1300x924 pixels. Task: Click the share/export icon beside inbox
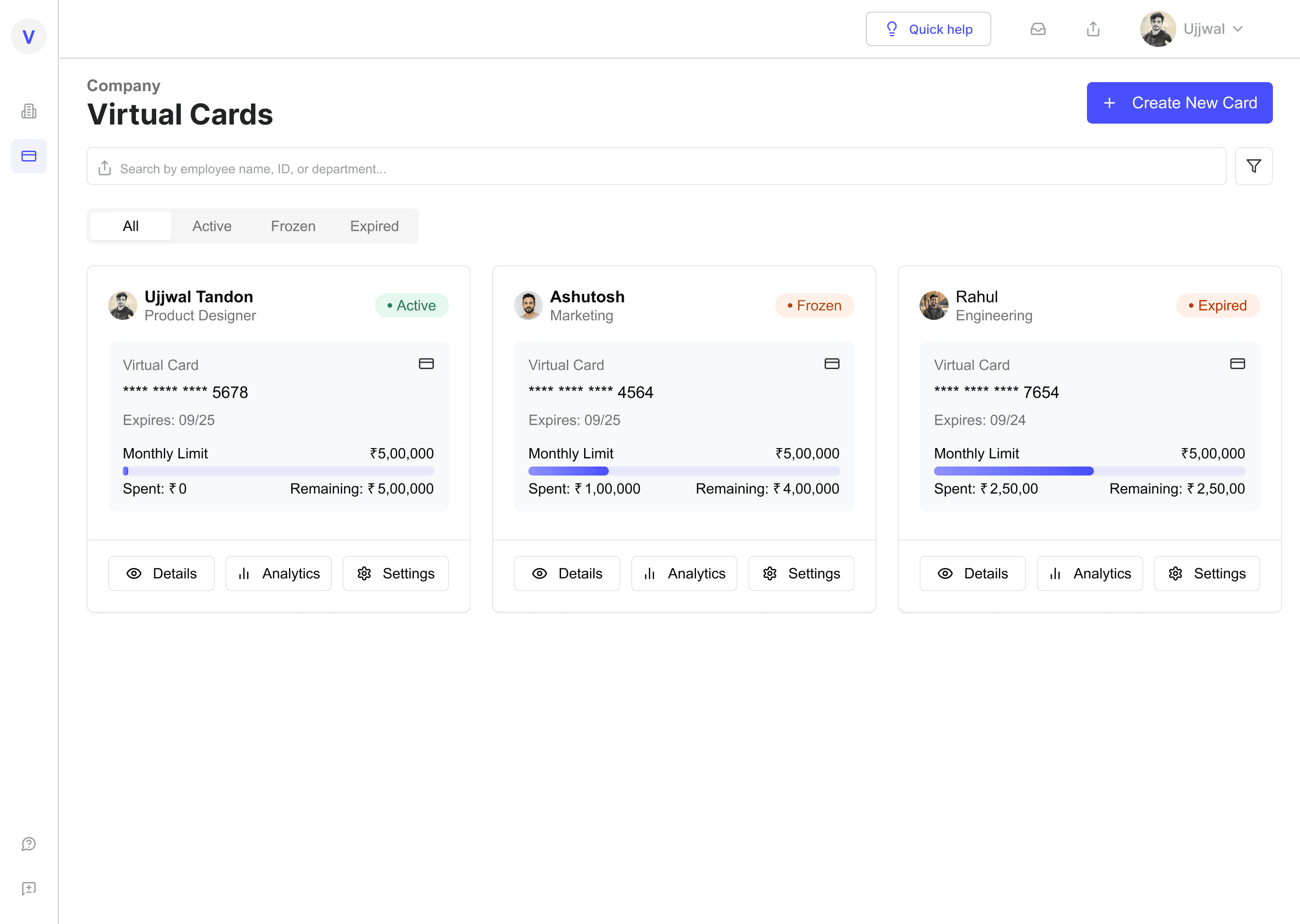click(x=1093, y=29)
